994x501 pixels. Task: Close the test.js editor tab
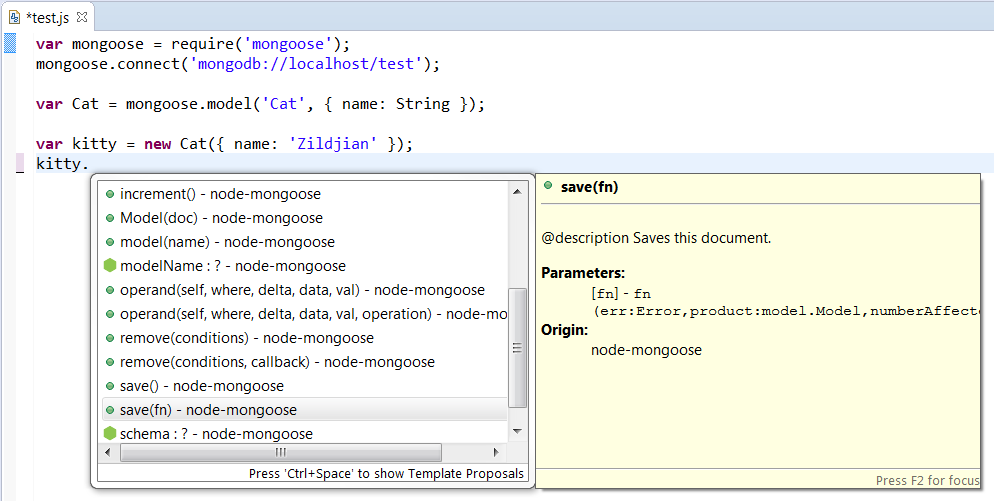82,17
